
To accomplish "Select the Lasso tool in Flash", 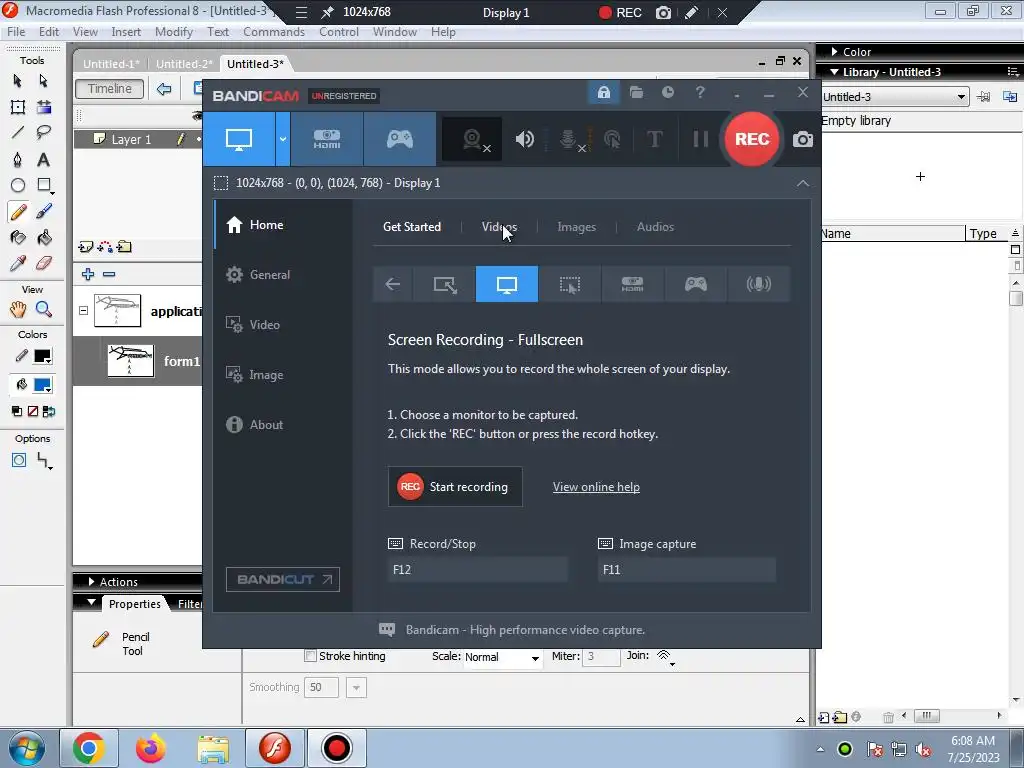I will (x=43, y=133).
